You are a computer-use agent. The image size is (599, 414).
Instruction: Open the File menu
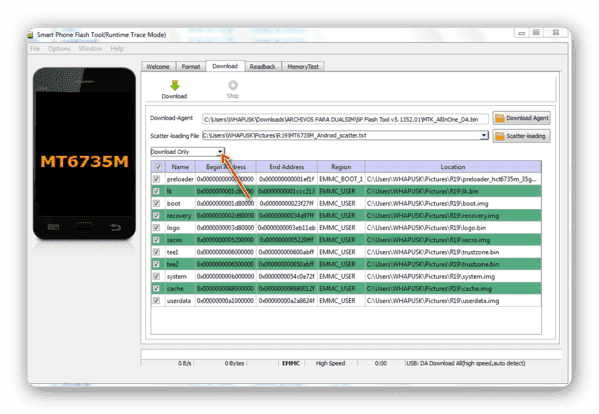(x=35, y=49)
